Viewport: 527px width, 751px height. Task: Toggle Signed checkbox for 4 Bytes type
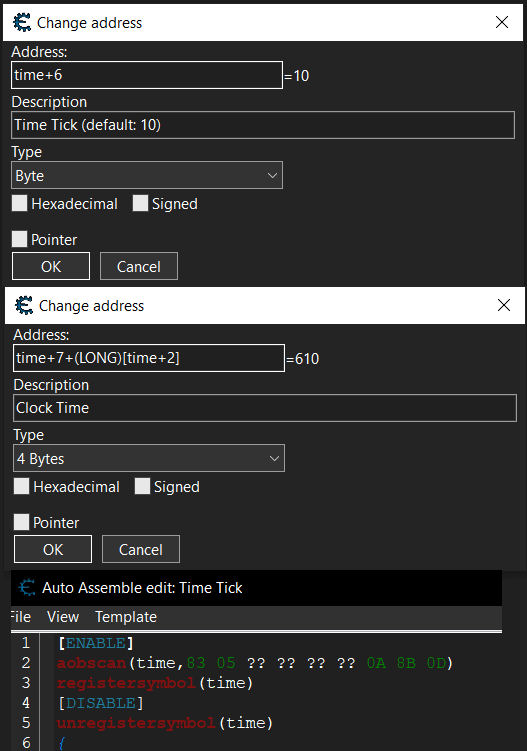tap(142, 486)
